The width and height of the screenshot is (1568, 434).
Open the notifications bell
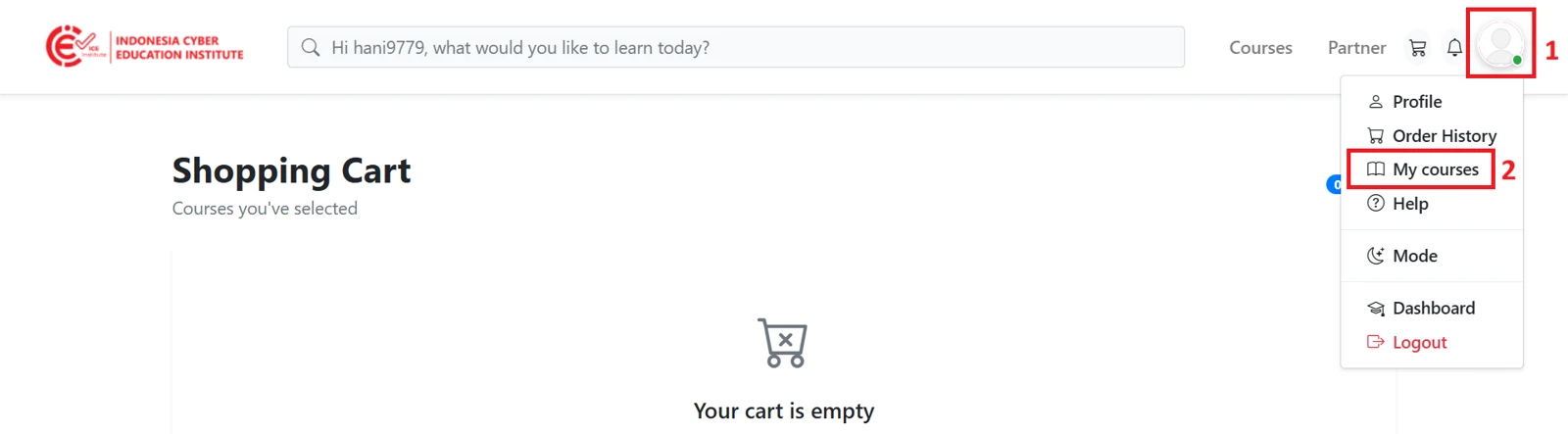point(1454,47)
